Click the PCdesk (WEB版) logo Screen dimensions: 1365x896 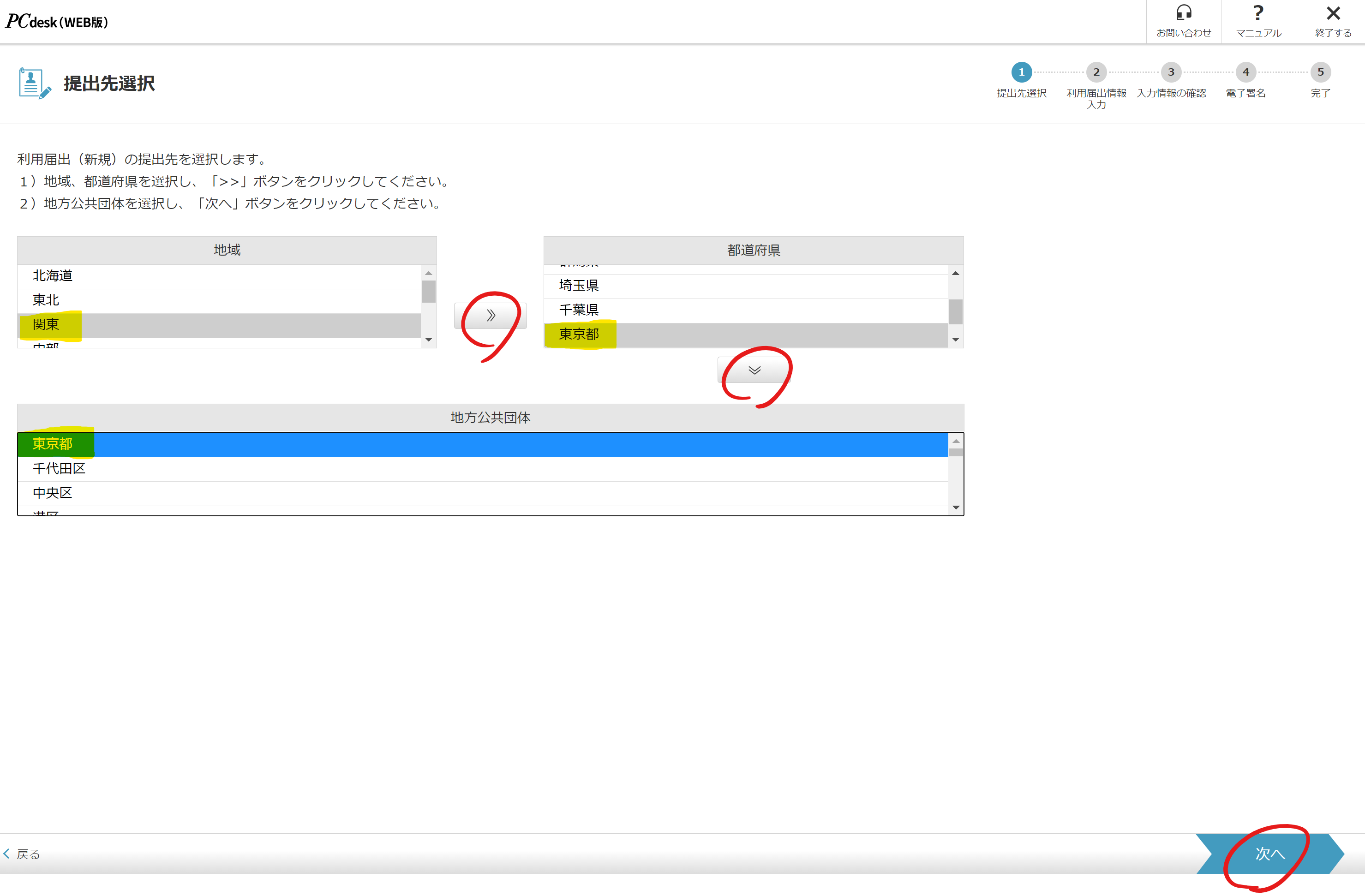point(57,21)
